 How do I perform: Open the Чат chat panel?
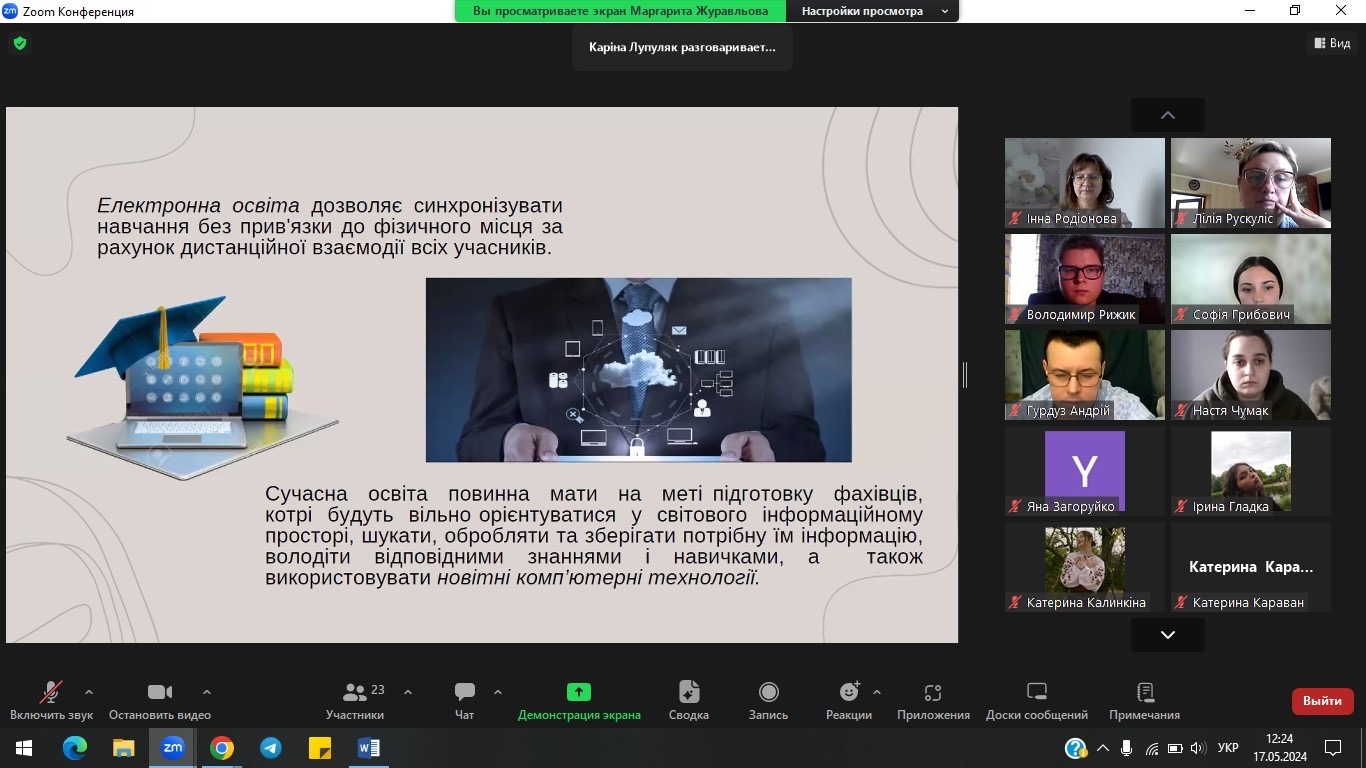pos(465,700)
